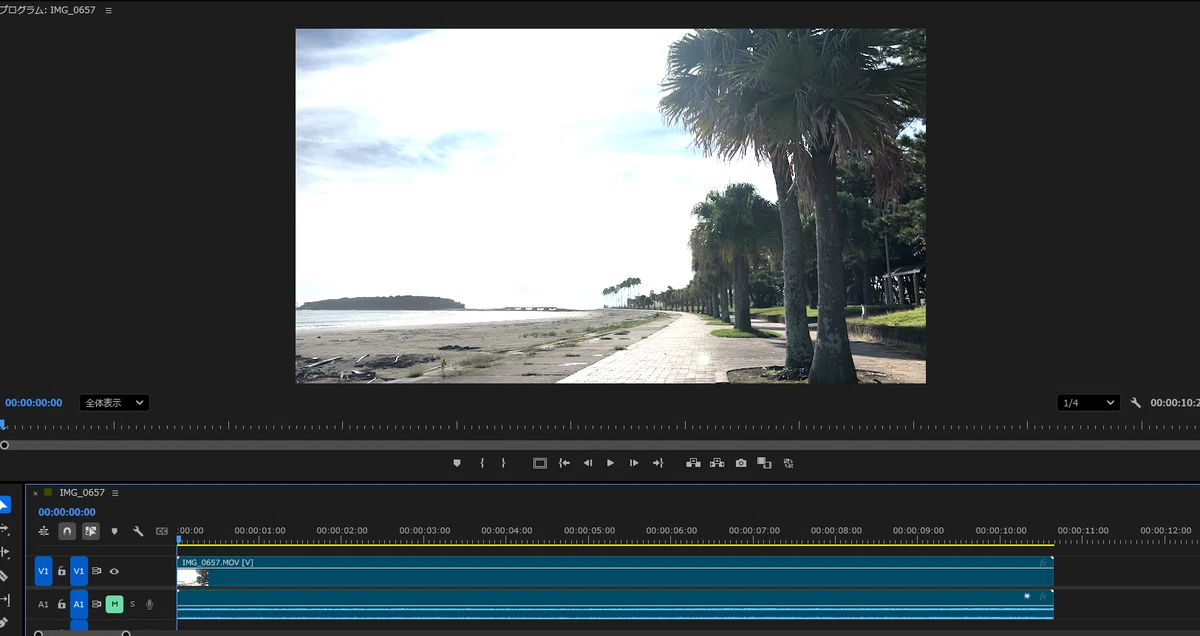This screenshot has width=1200, height=636.
Task: Open Program monitor panel menu
Action: pos(108,10)
